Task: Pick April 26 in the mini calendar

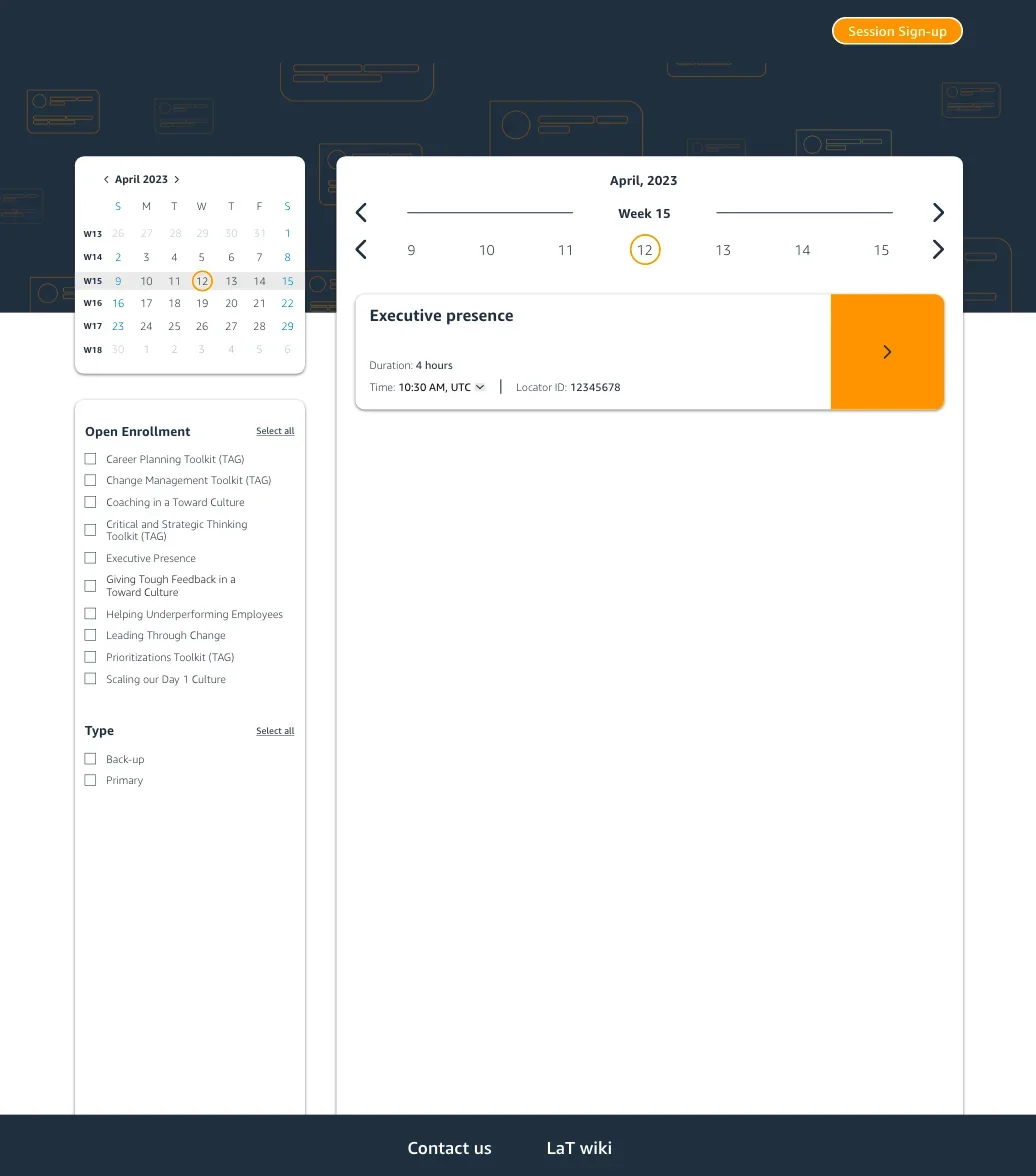Action: (202, 326)
